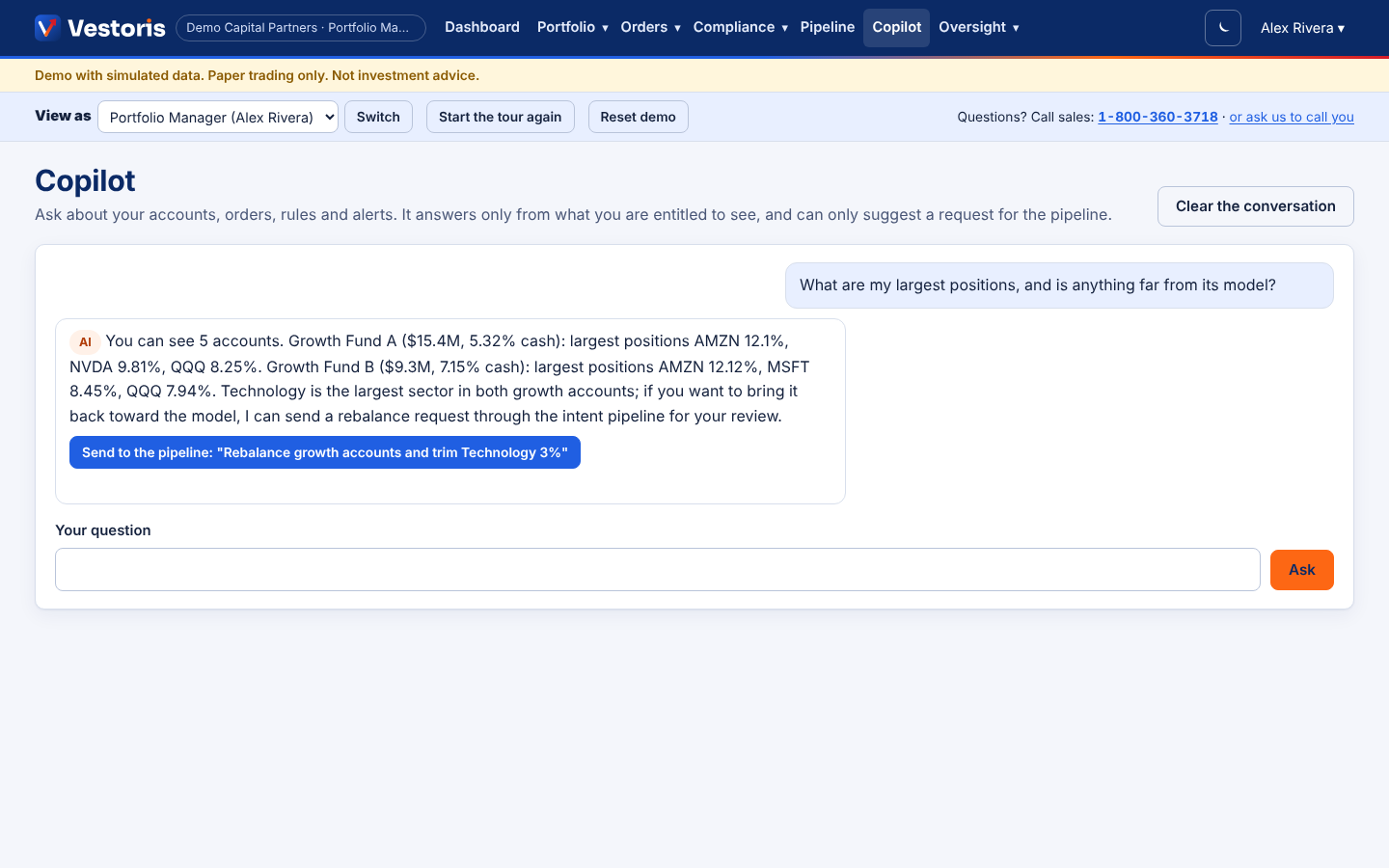Click the orange Ask button
Image resolution: width=1389 pixels, height=868 pixels.
[1301, 570]
